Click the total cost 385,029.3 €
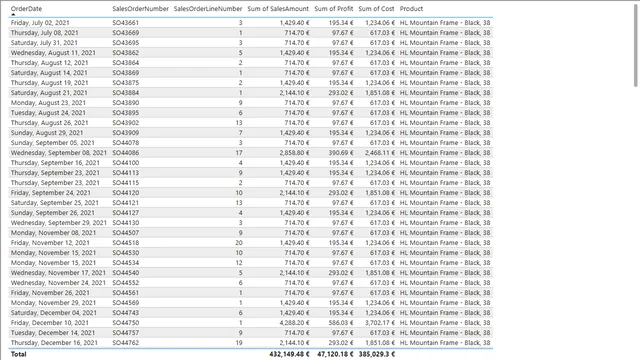640x360 pixels. (377, 354)
